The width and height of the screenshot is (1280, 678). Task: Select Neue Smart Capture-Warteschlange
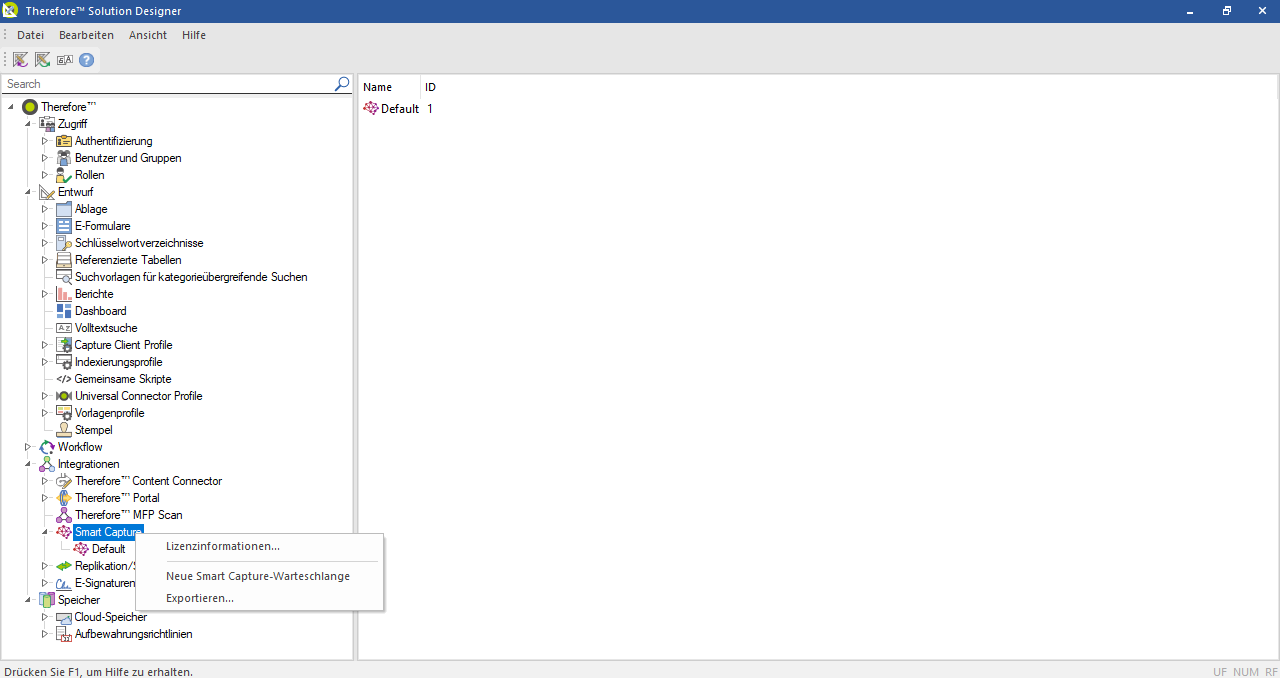point(257,576)
